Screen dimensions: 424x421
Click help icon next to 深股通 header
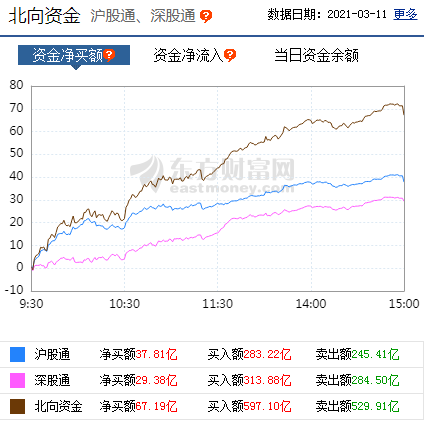[206, 16]
